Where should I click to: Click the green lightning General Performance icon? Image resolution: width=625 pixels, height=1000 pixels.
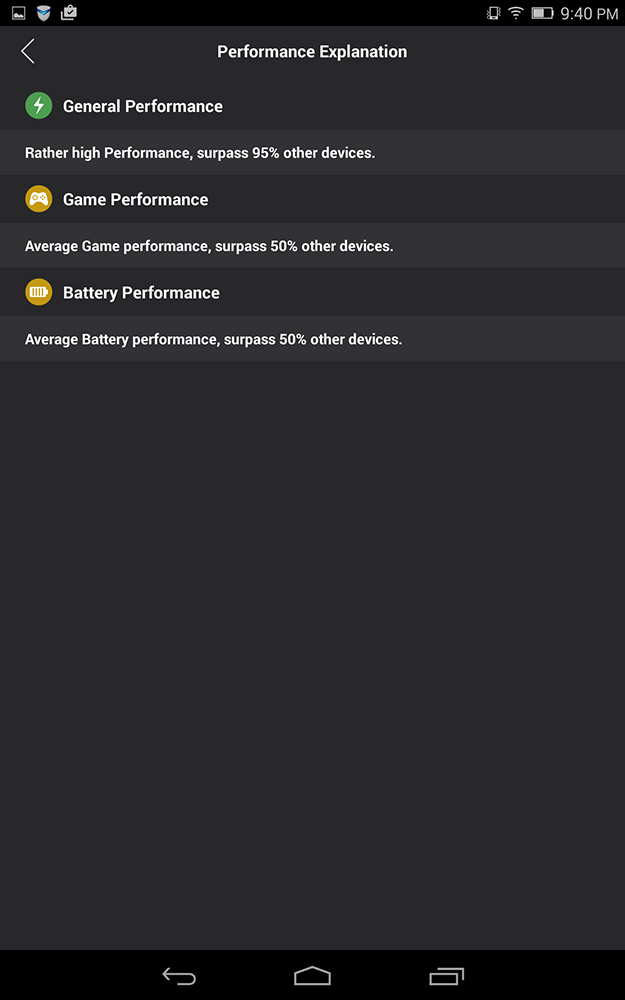pyautogui.click(x=38, y=106)
